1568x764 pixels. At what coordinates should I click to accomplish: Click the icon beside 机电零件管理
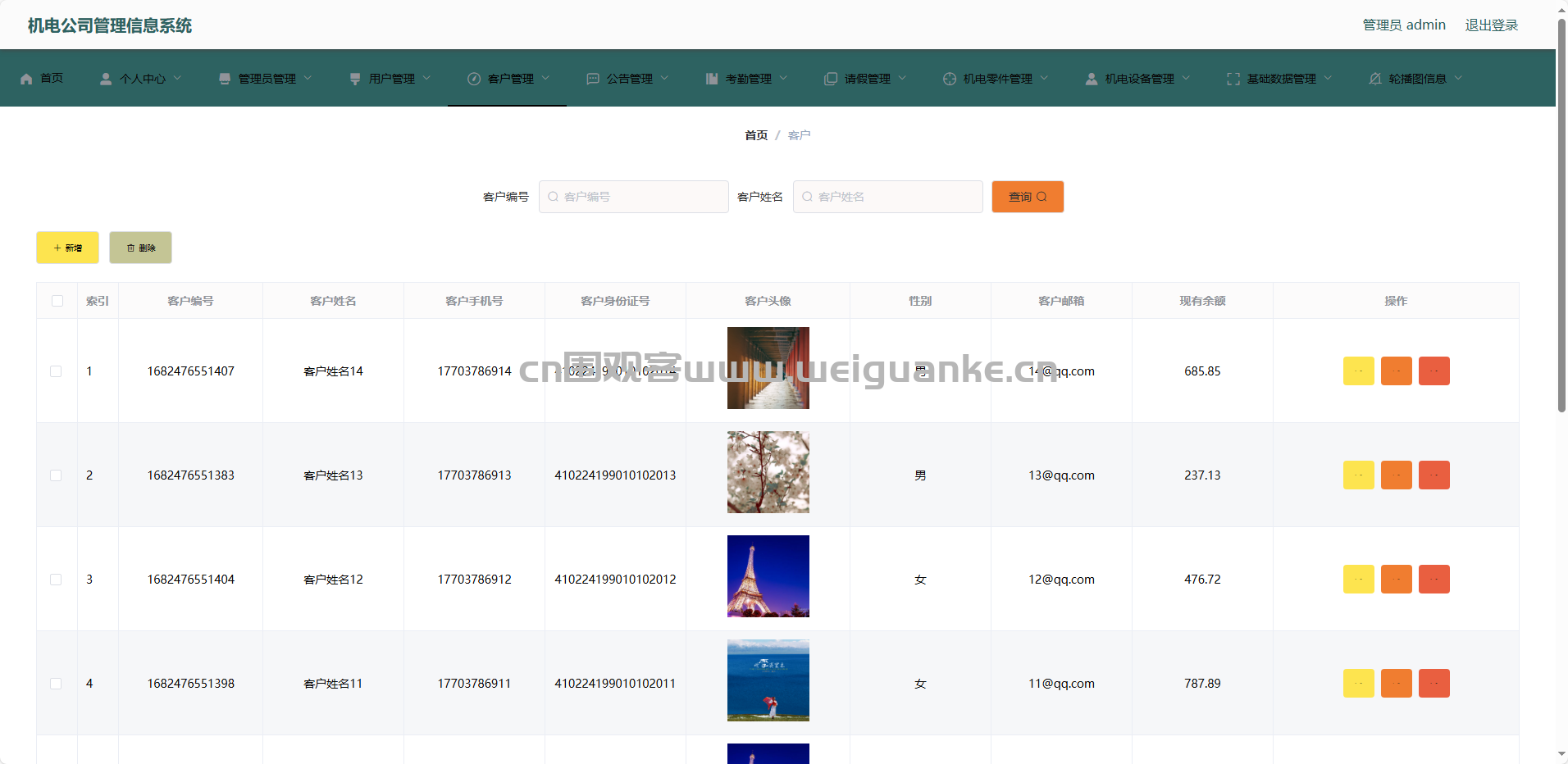coord(950,79)
